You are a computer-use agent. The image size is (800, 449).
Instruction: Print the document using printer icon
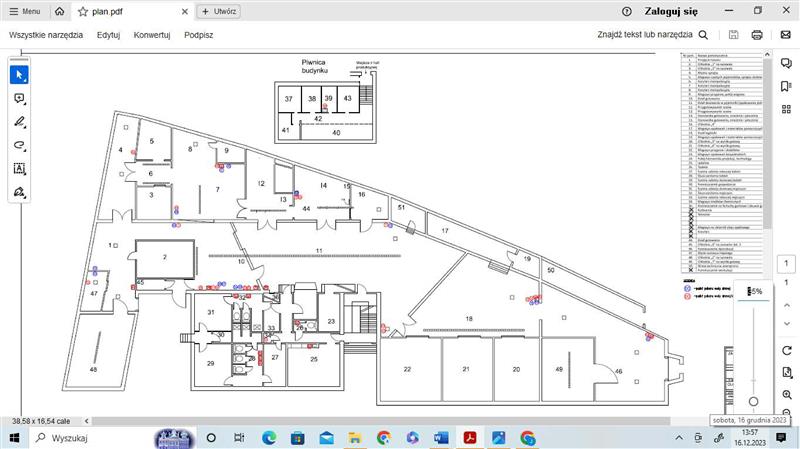757,34
